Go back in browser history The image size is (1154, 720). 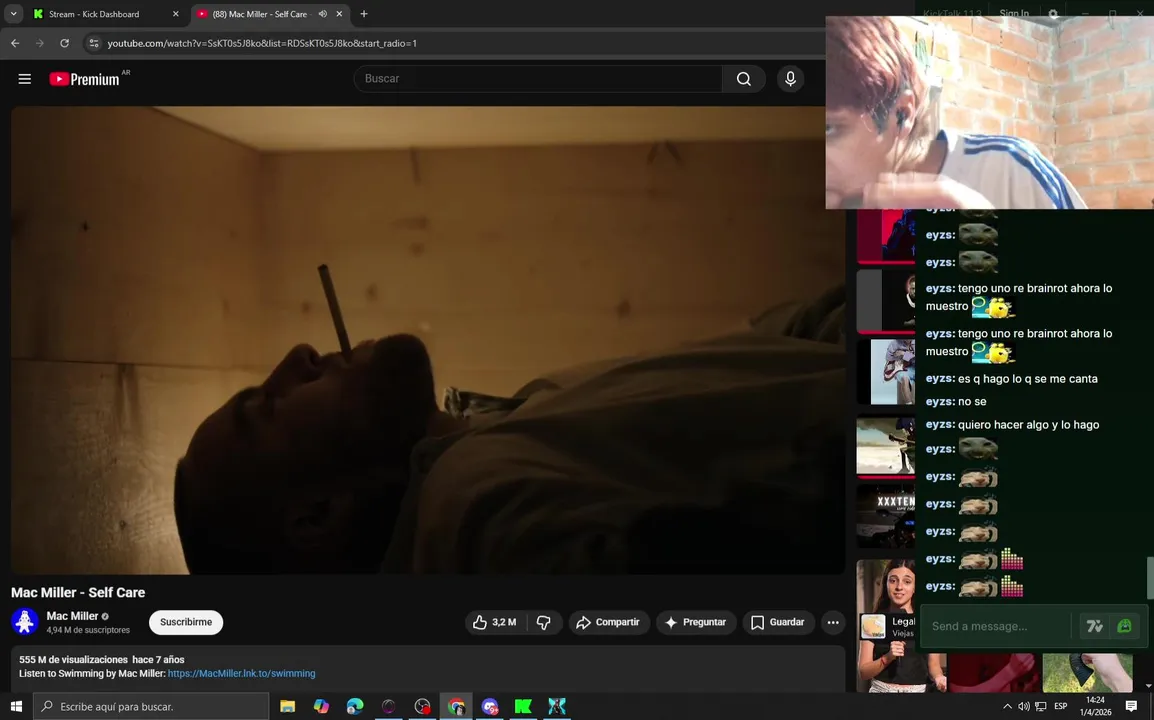pos(15,43)
